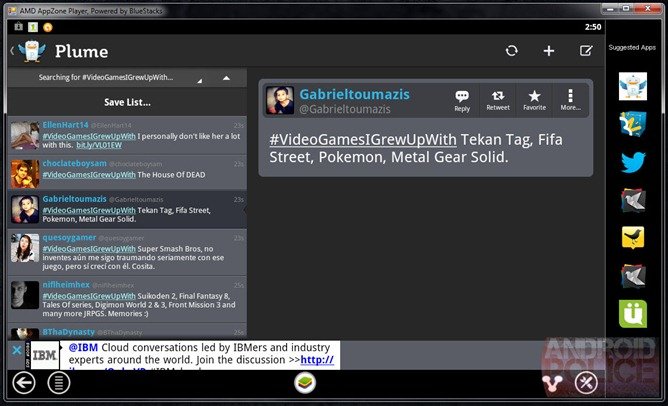Click Save List button
The height and width of the screenshot is (406, 668).
127,102
